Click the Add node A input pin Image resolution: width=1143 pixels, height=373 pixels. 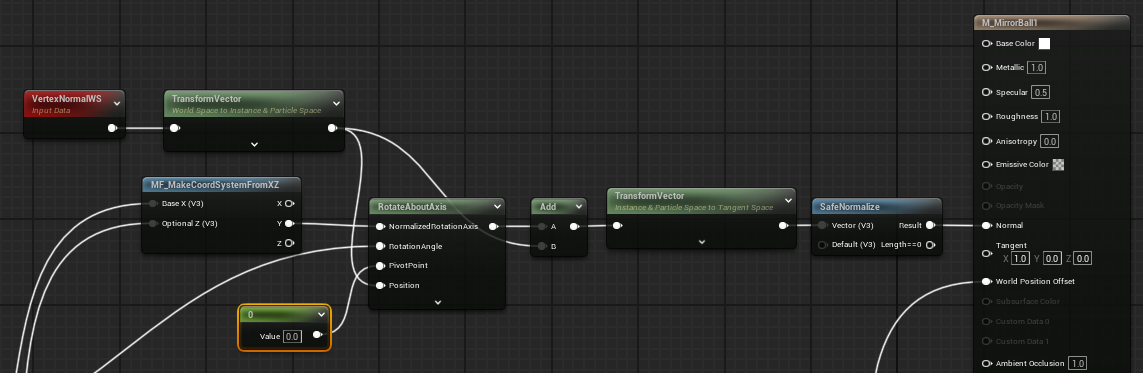click(x=542, y=227)
